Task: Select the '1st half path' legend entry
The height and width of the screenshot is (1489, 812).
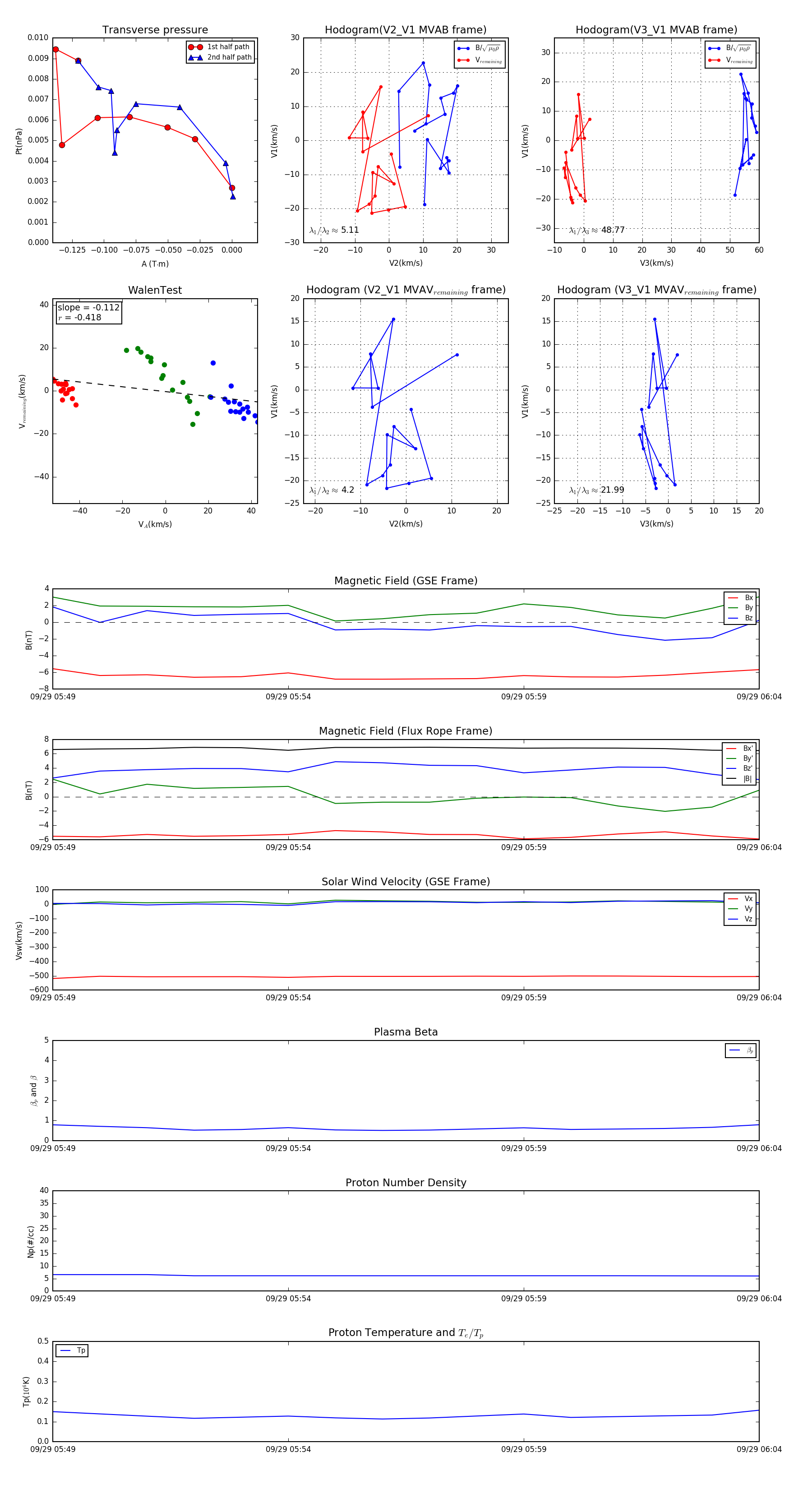Action: point(220,47)
